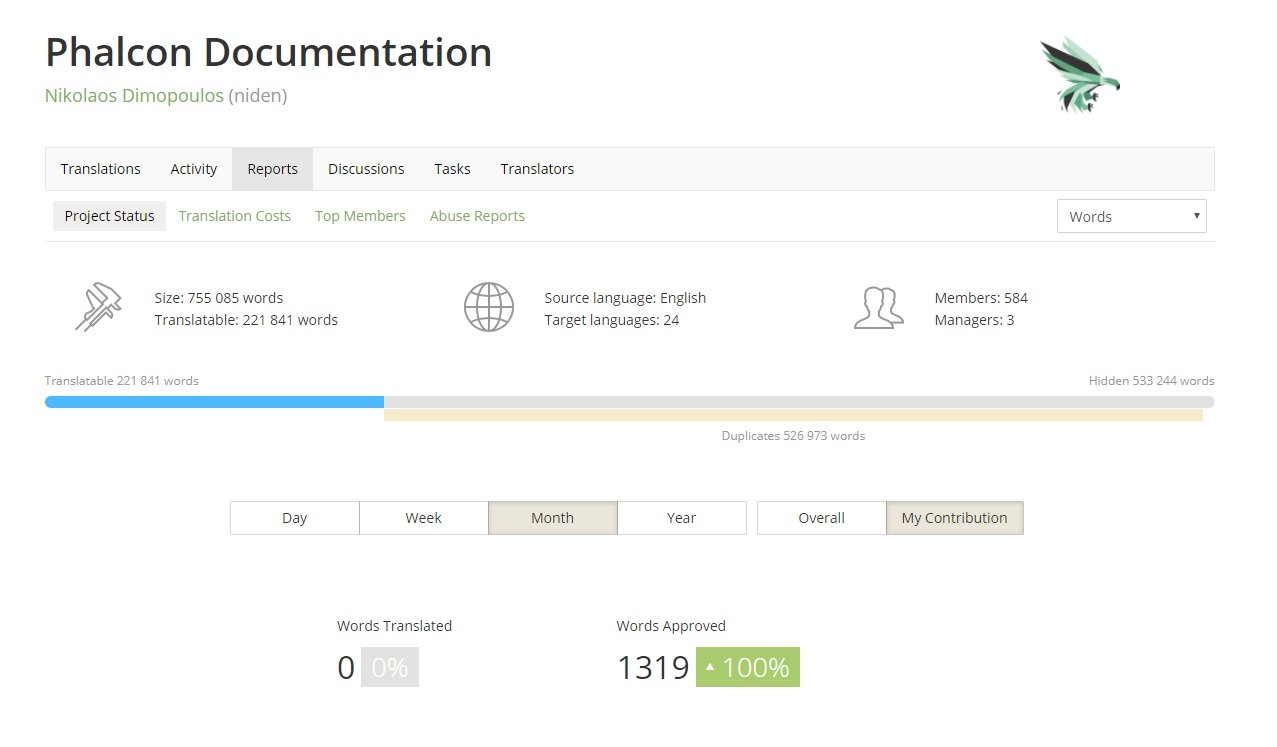Click 'Duplicates 526 973 words' label
1277x747 pixels.
(x=793, y=436)
